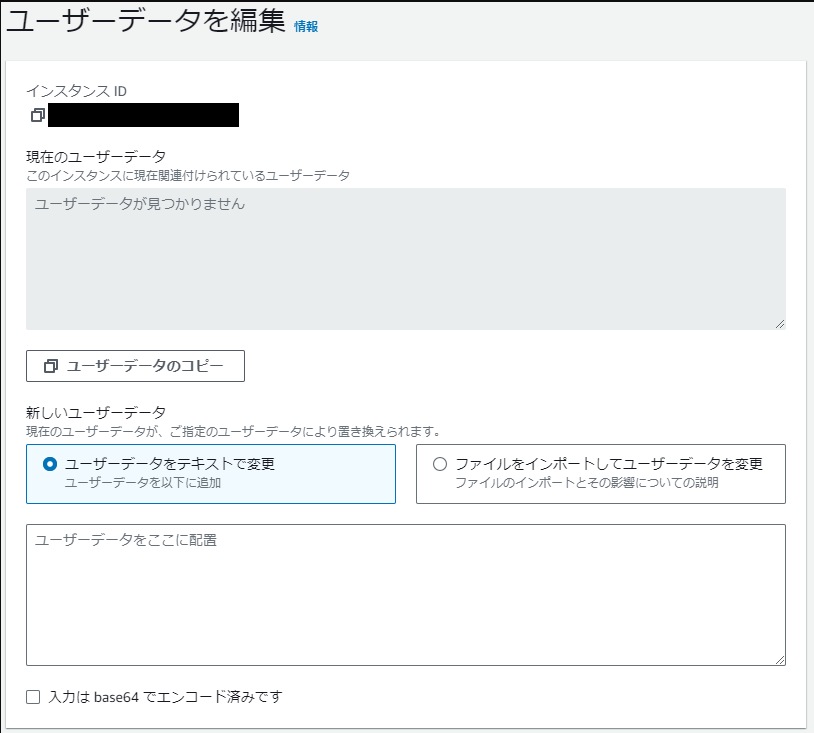Click the インスタンス ID label

point(76,91)
